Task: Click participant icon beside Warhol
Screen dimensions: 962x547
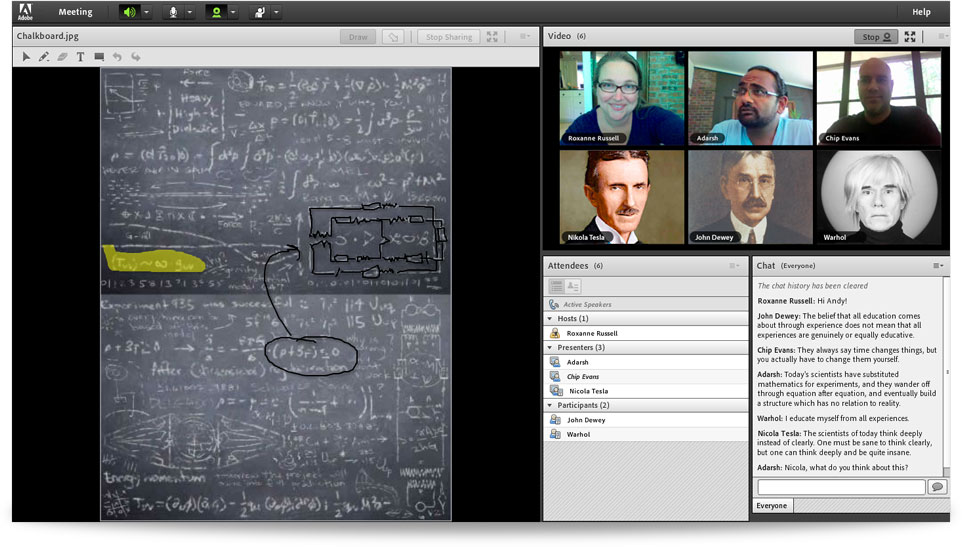Action: tap(555, 434)
